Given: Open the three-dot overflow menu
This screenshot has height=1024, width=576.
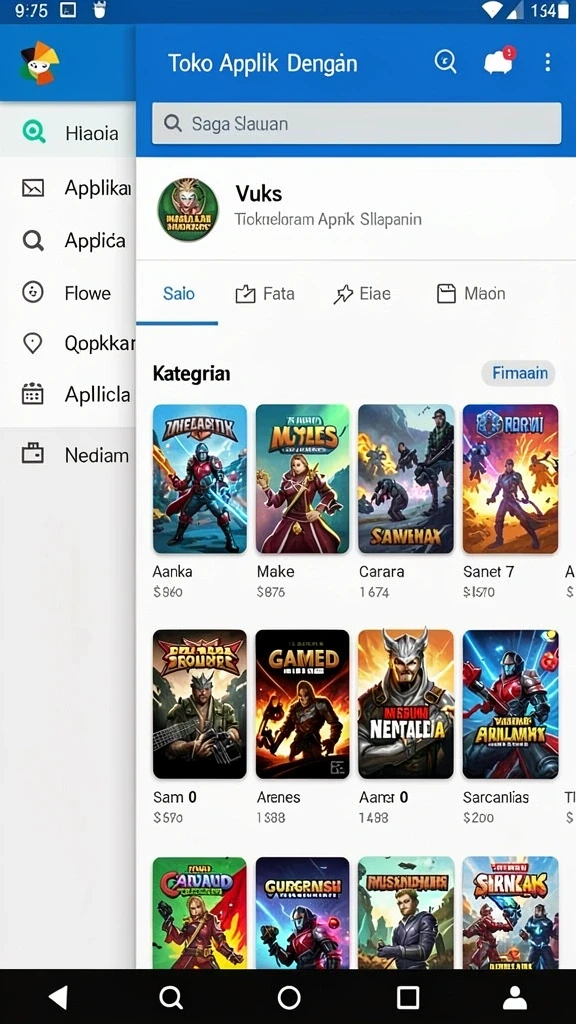Looking at the screenshot, I should pyautogui.click(x=547, y=62).
